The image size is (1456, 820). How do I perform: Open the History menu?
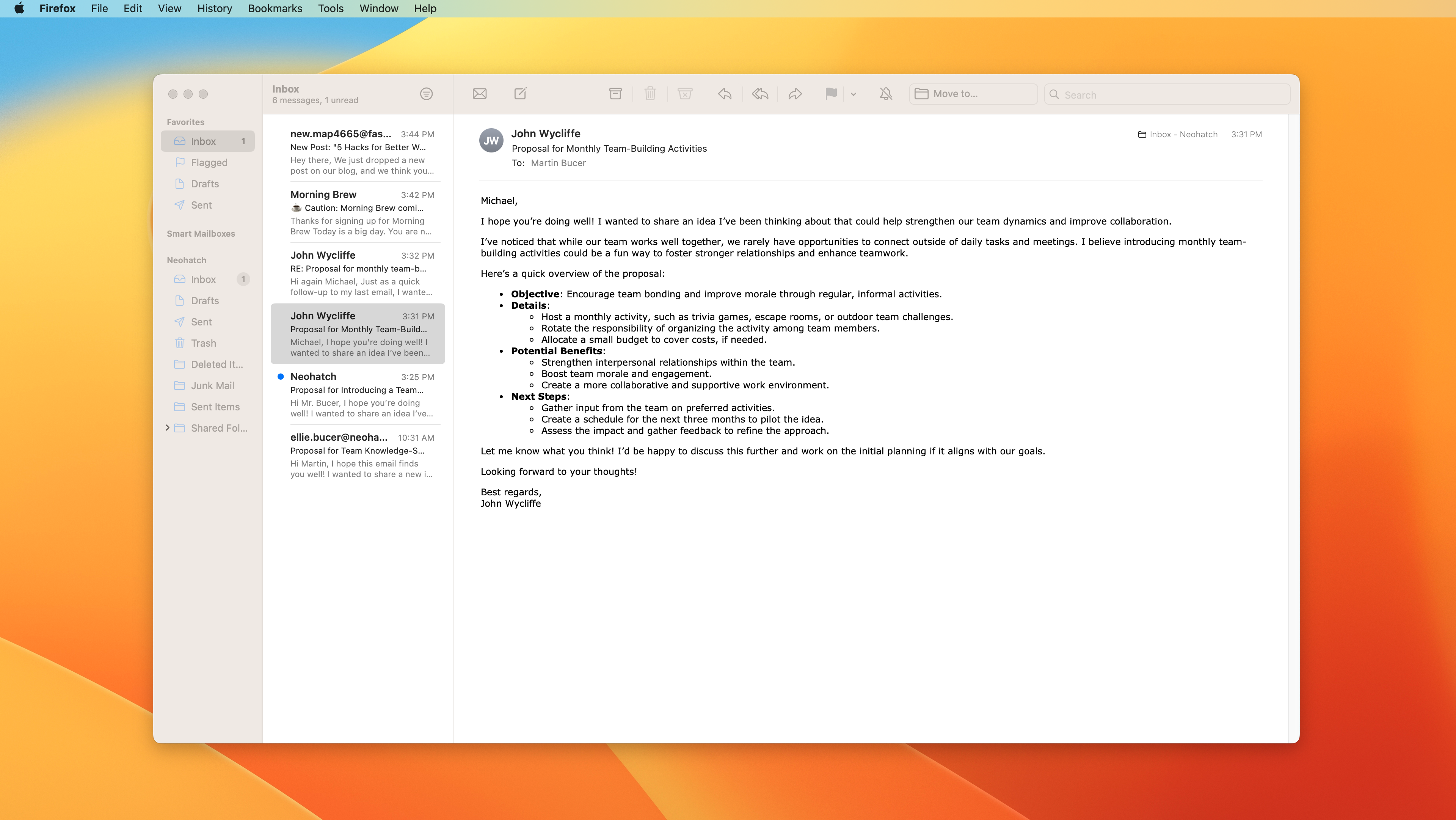(214, 8)
